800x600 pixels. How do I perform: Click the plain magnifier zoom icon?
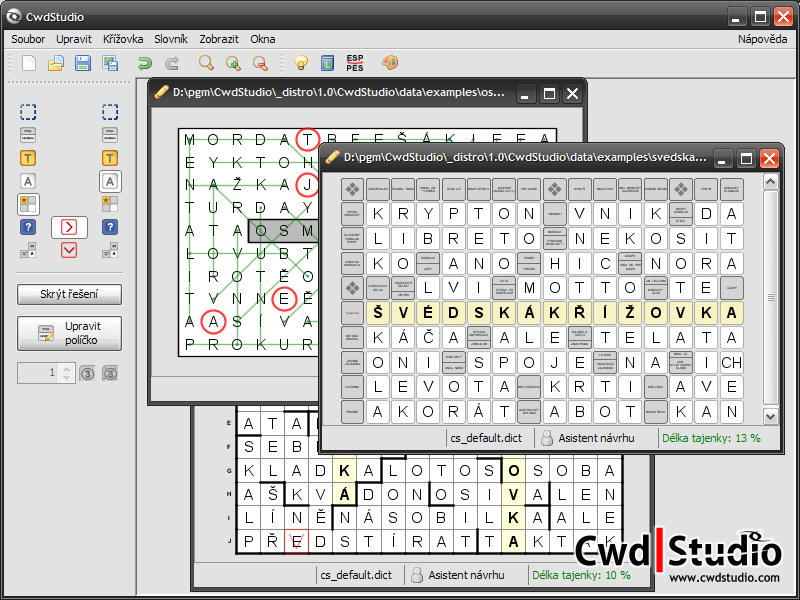[206, 63]
